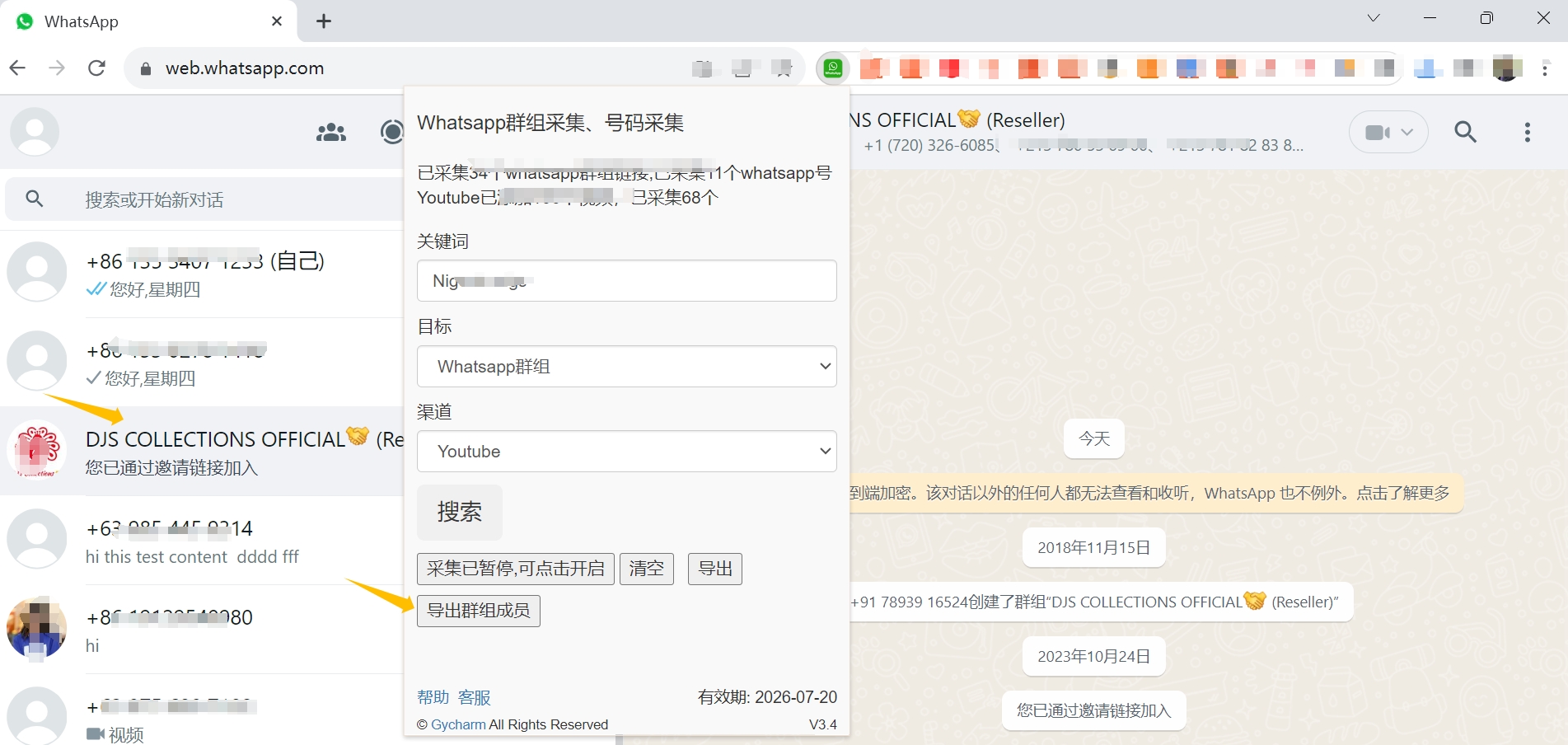The image size is (1568, 745).
Task: Click the 清空 button
Action: click(x=647, y=569)
